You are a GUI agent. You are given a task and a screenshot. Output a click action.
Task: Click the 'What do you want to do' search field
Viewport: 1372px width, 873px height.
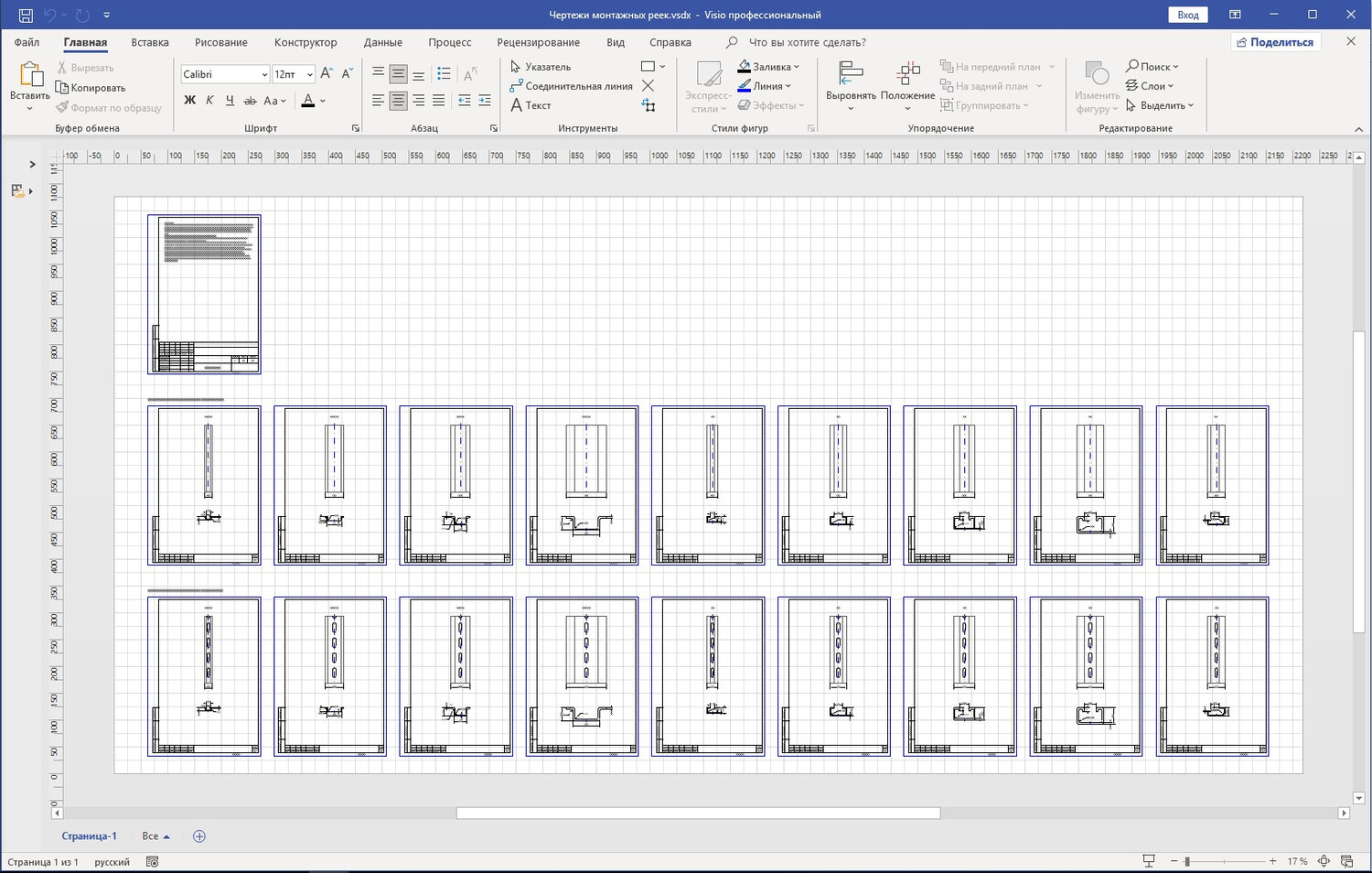(807, 42)
